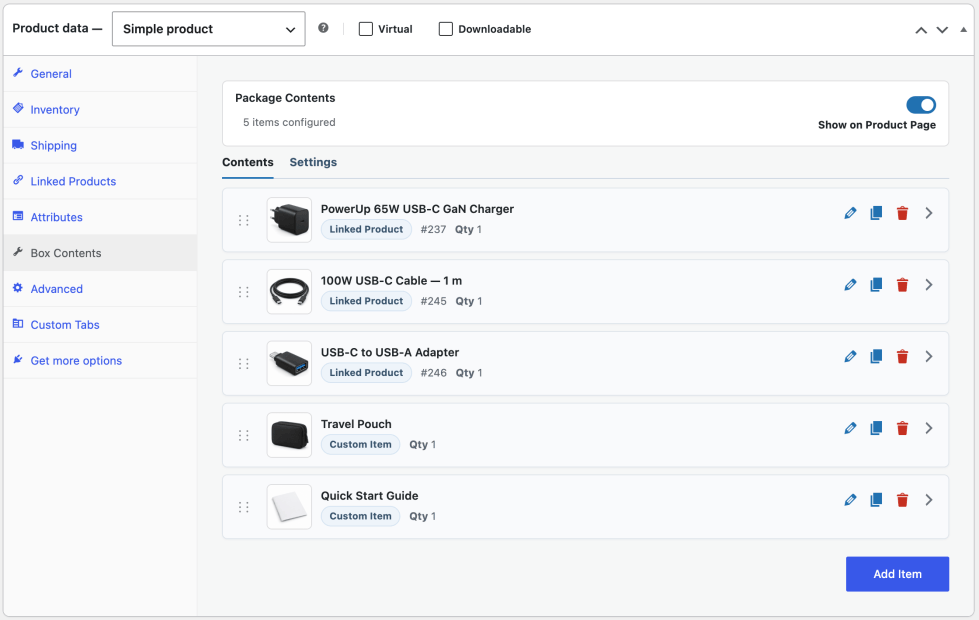Screen dimensions: 979x620
Task: Check the Downloadable checkbox
Action: pyautogui.click(x=446, y=29)
